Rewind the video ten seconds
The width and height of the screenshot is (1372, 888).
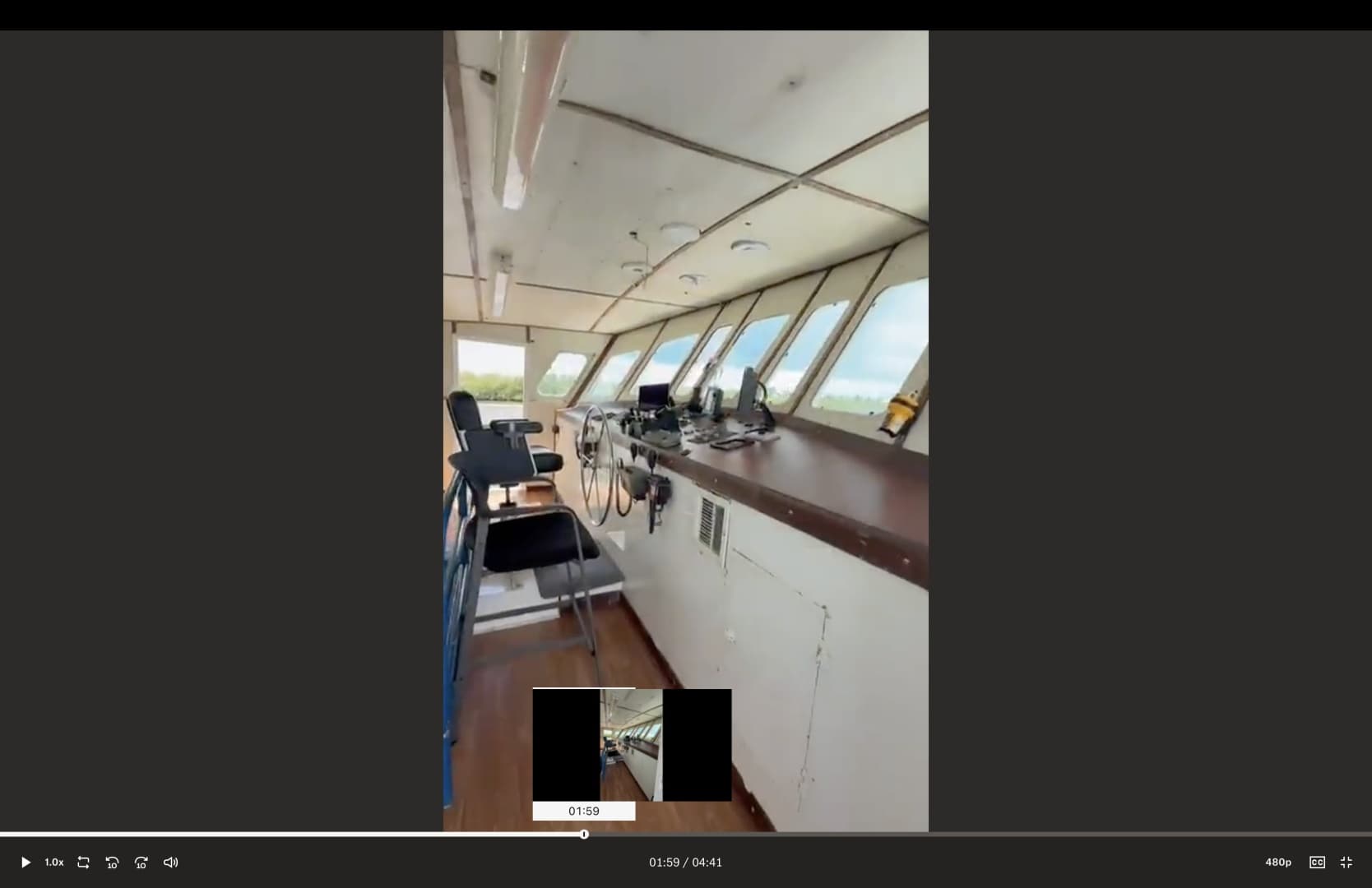click(112, 863)
